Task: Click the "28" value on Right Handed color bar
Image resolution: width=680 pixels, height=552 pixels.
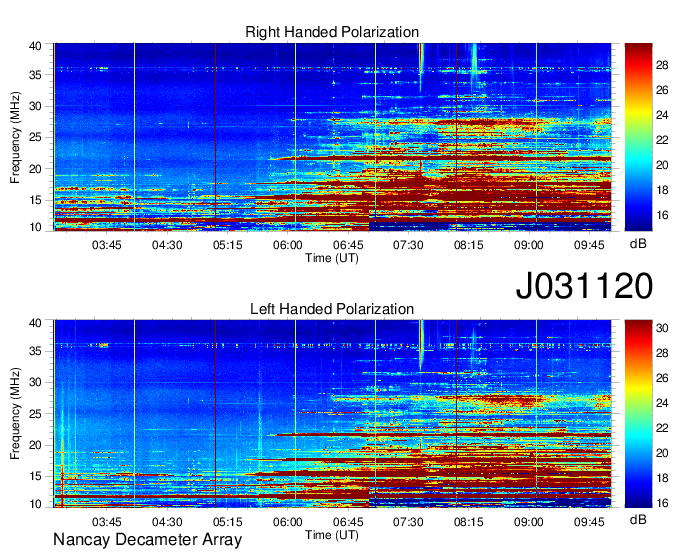Action: (x=662, y=65)
